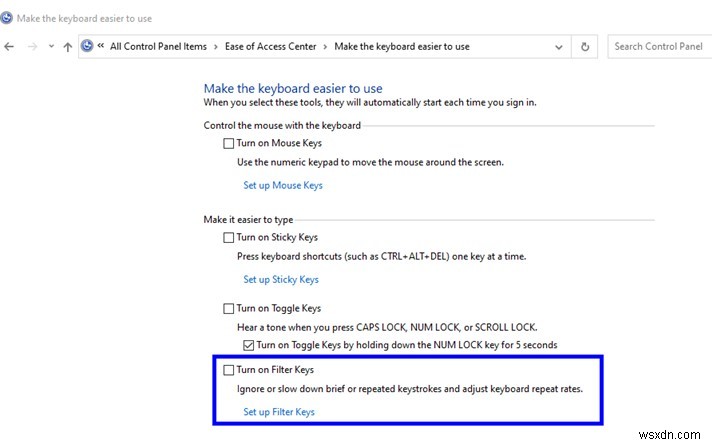Navigate to Ease of Access Center breadcrumb
This screenshot has width=712, height=445.
pos(271,46)
